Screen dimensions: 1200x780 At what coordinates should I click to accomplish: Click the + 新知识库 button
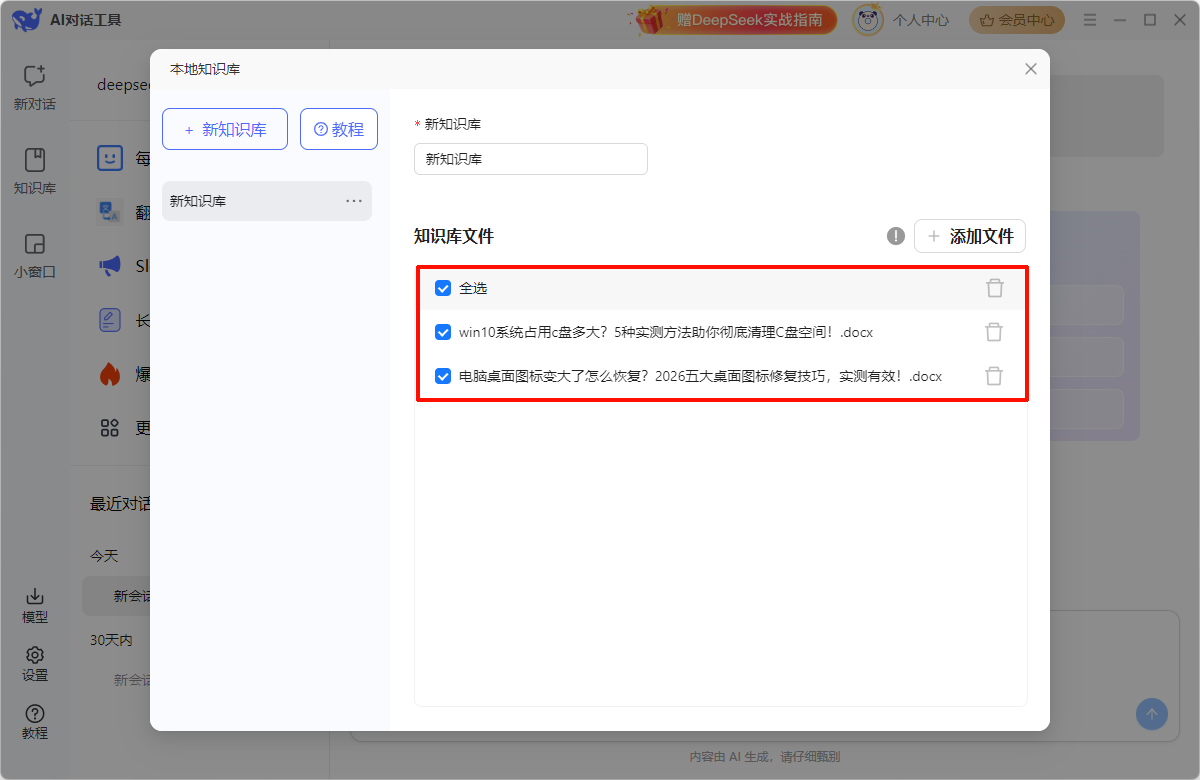pos(225,129)
